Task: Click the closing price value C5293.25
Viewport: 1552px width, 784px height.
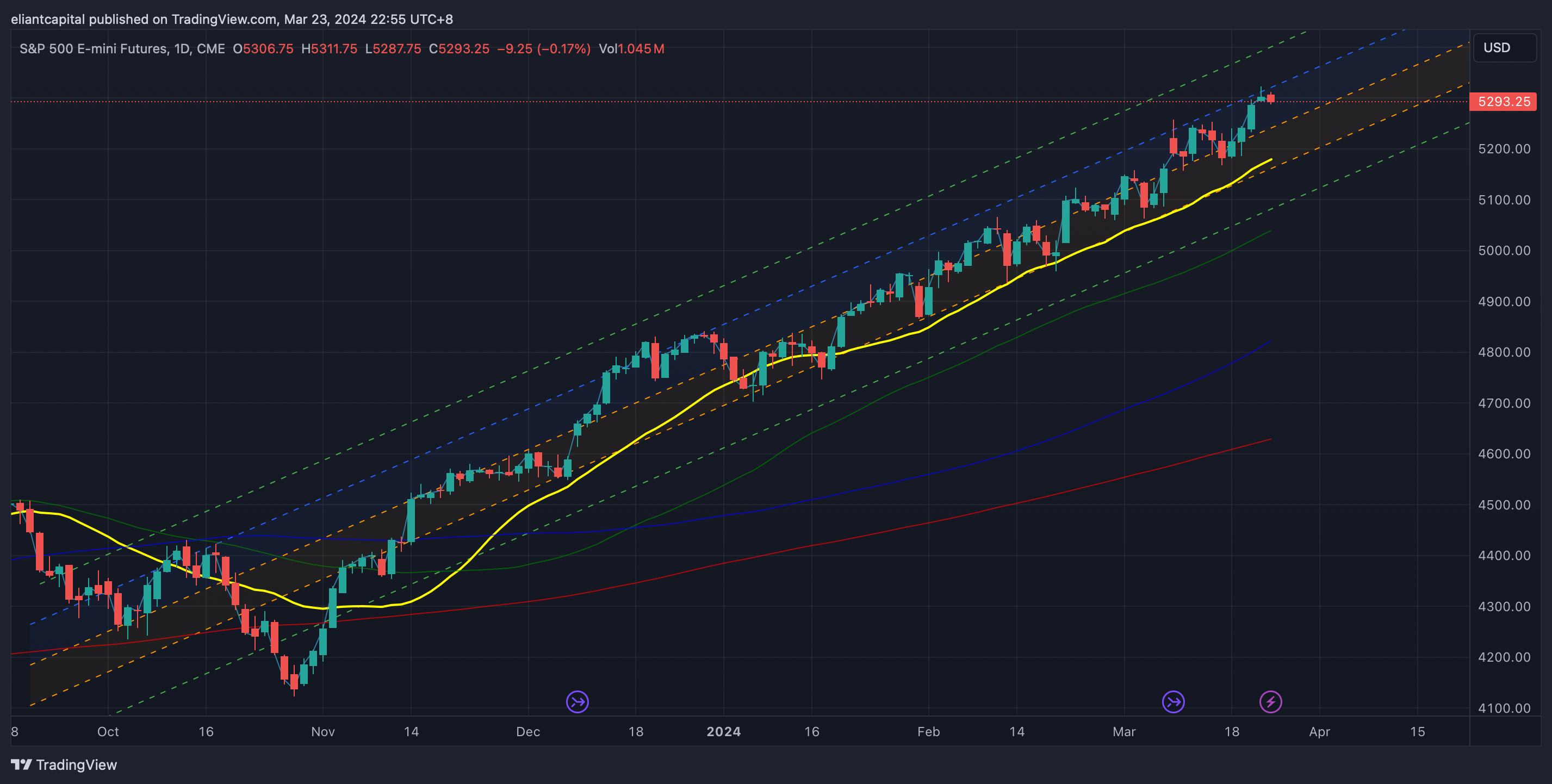Action: [x=459, y=49]
